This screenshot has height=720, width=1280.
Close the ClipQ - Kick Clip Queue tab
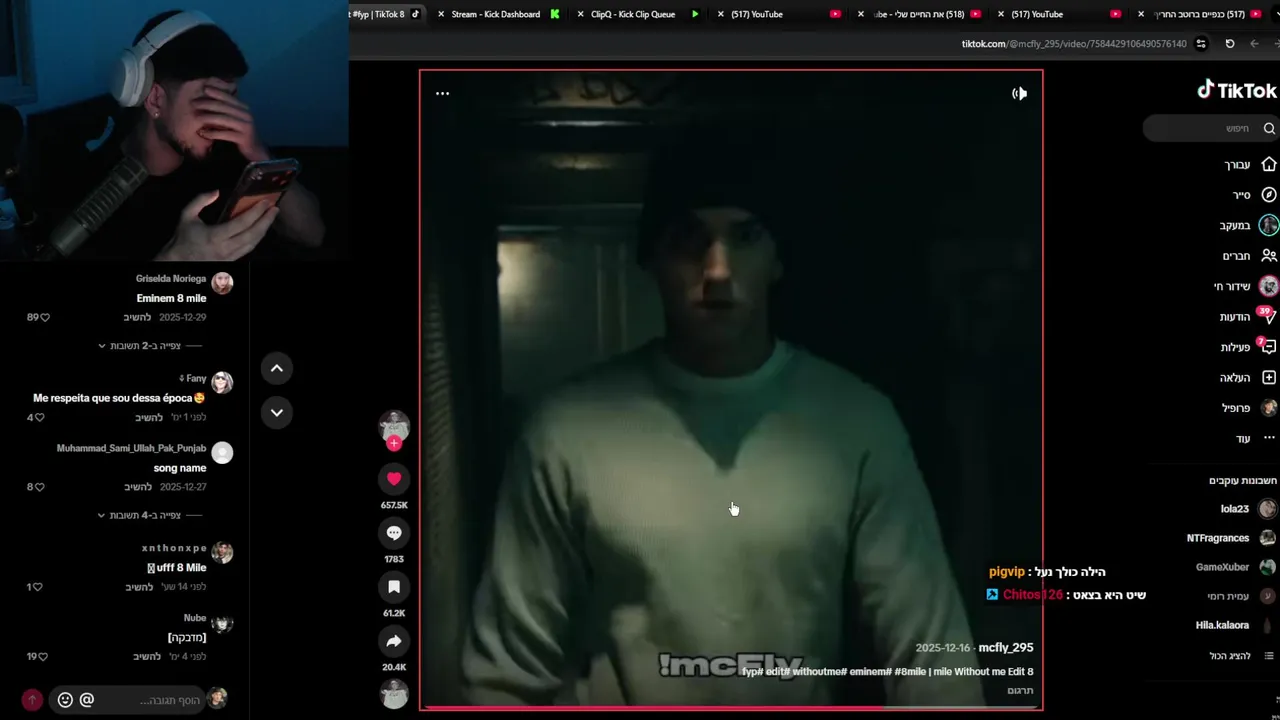580,14
